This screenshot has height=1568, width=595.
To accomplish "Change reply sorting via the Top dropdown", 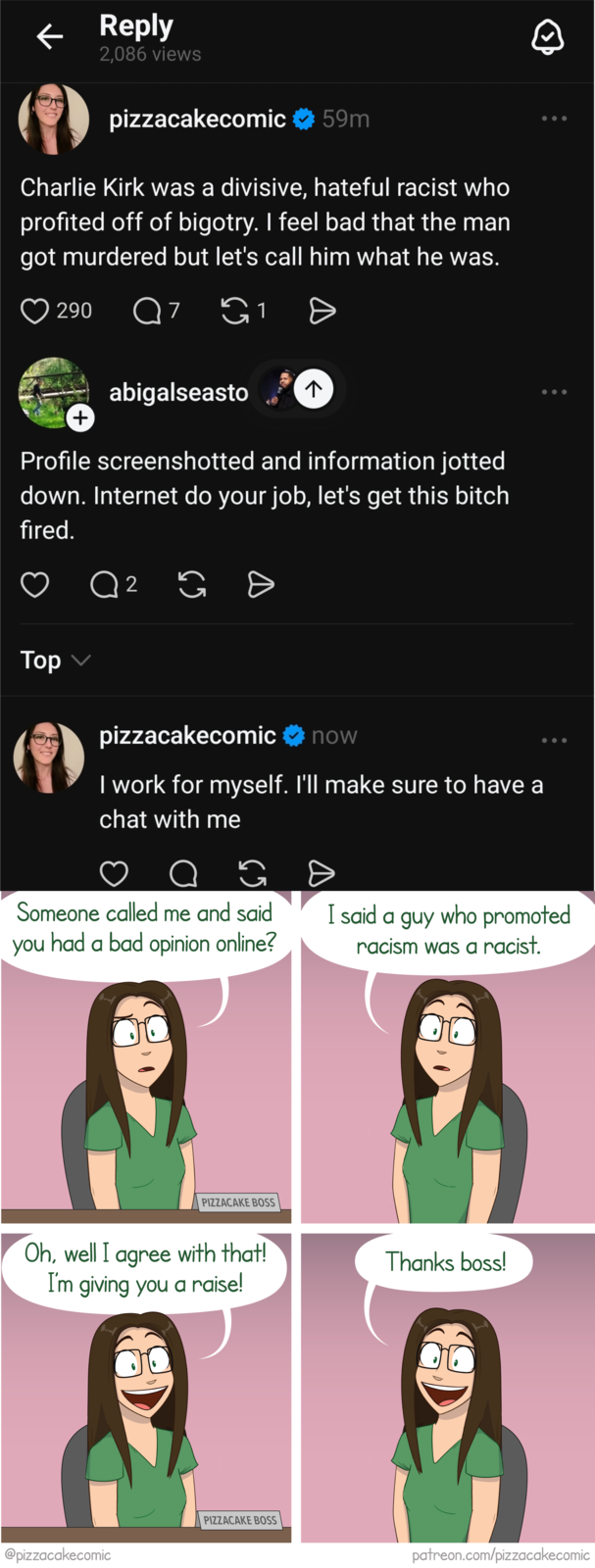I will pos(54,660).
